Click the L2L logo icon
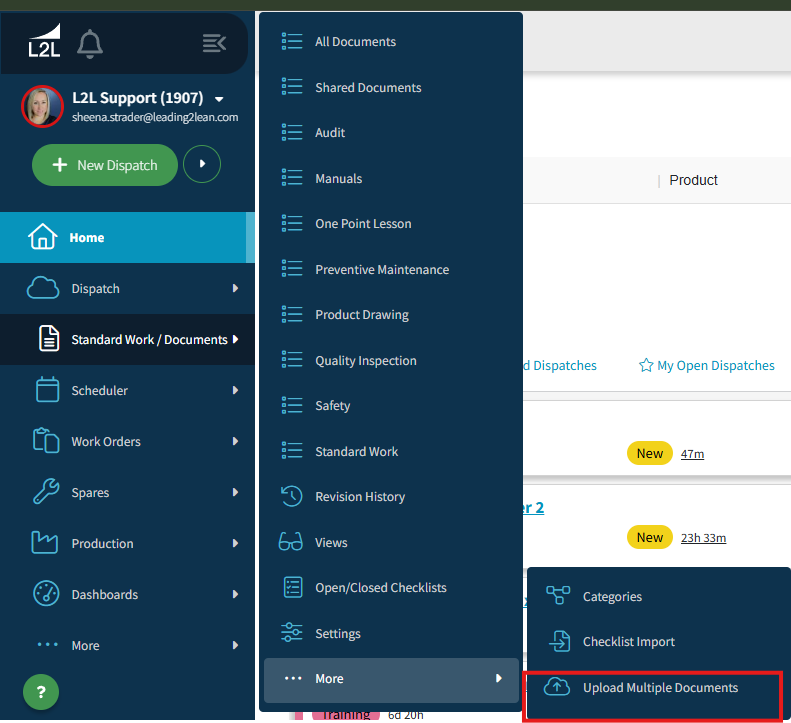Image resolution: width=791 pixels, height=723 pixels. click(44, 41)
